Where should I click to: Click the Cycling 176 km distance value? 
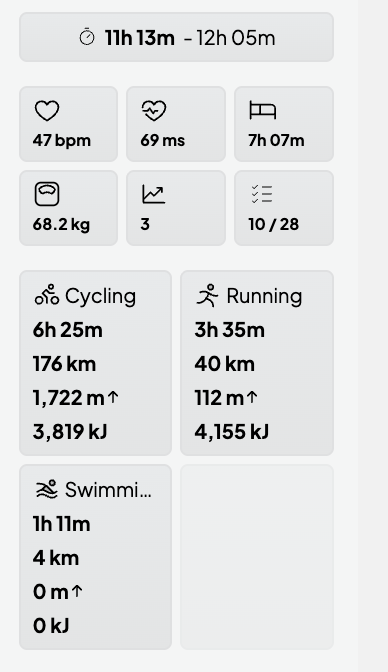point(64,364)
